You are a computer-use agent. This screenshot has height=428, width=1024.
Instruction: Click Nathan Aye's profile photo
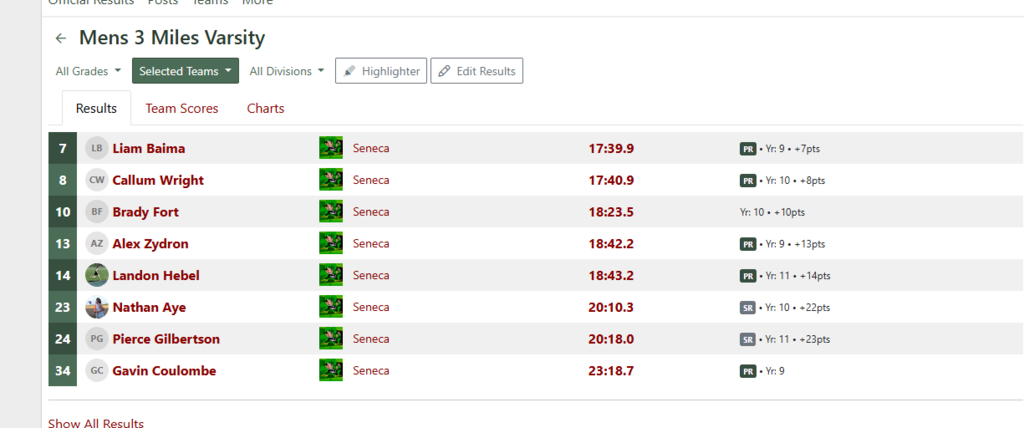(97, 307)
